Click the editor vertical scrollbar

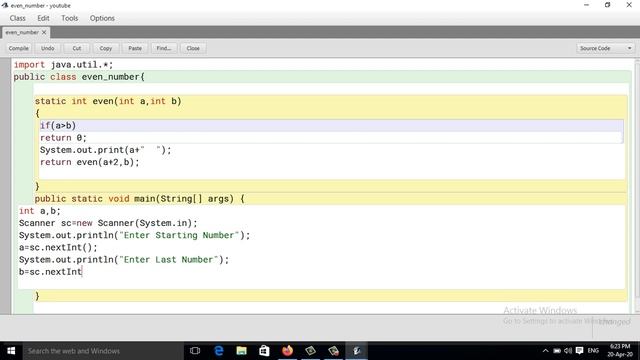pyautogui.click(x=637, y=186)
